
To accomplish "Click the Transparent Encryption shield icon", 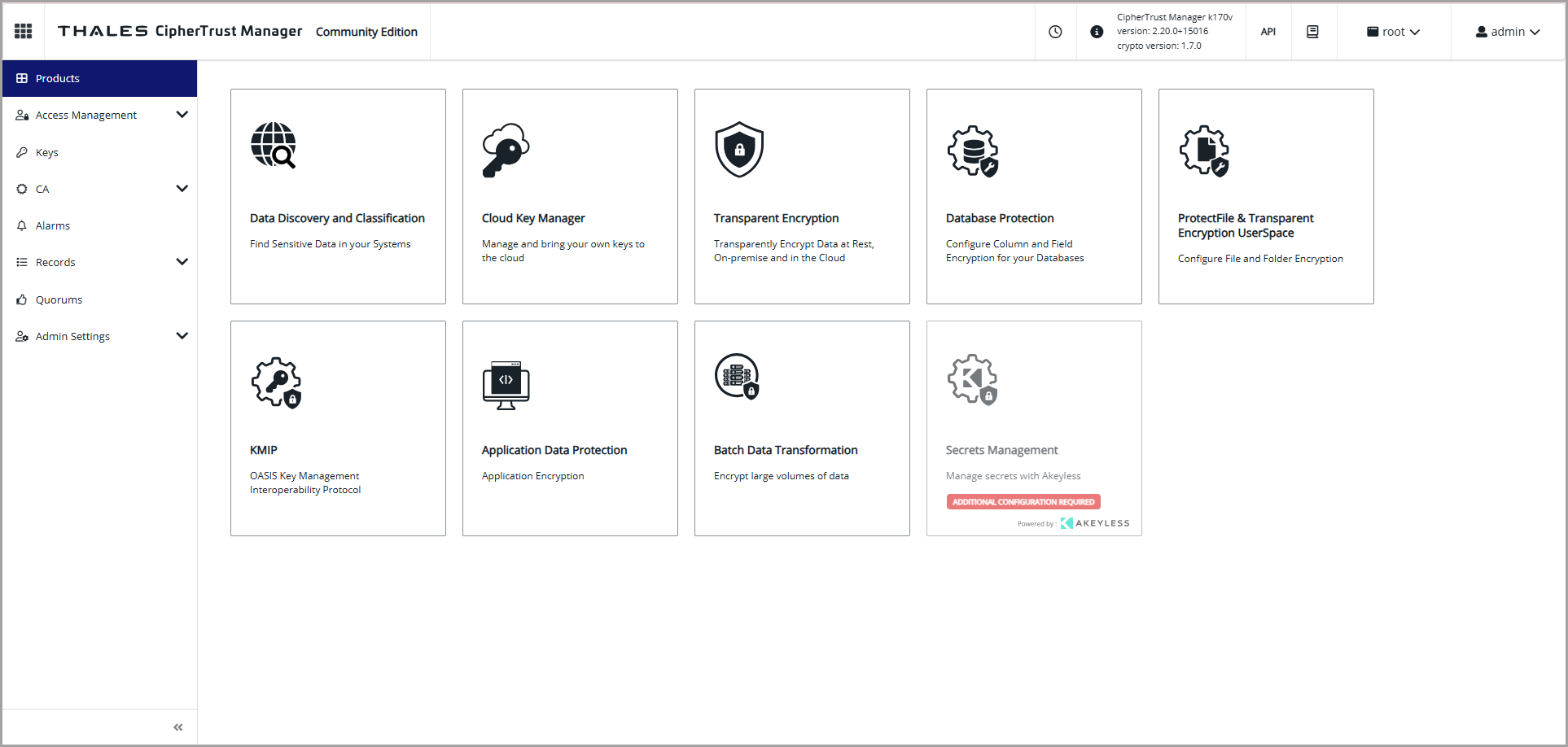I will coord(739,150).
